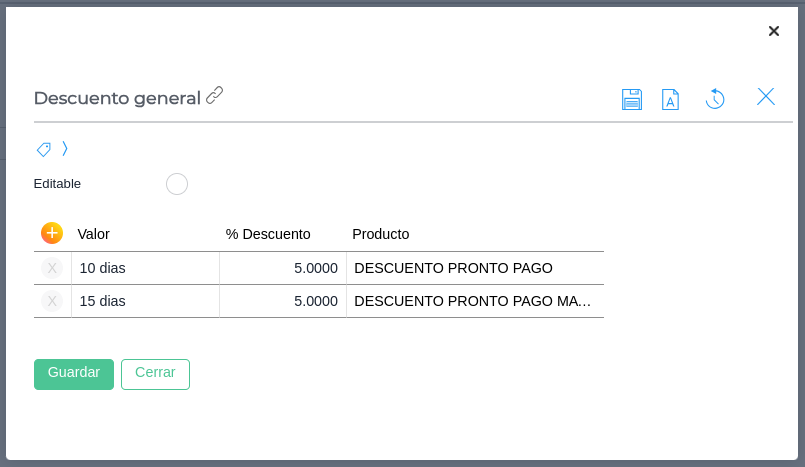Select the DESCUENTO PRONTO PAGO MA... product cell
Screen dimensions: 805x467
[x=474, y=301]
